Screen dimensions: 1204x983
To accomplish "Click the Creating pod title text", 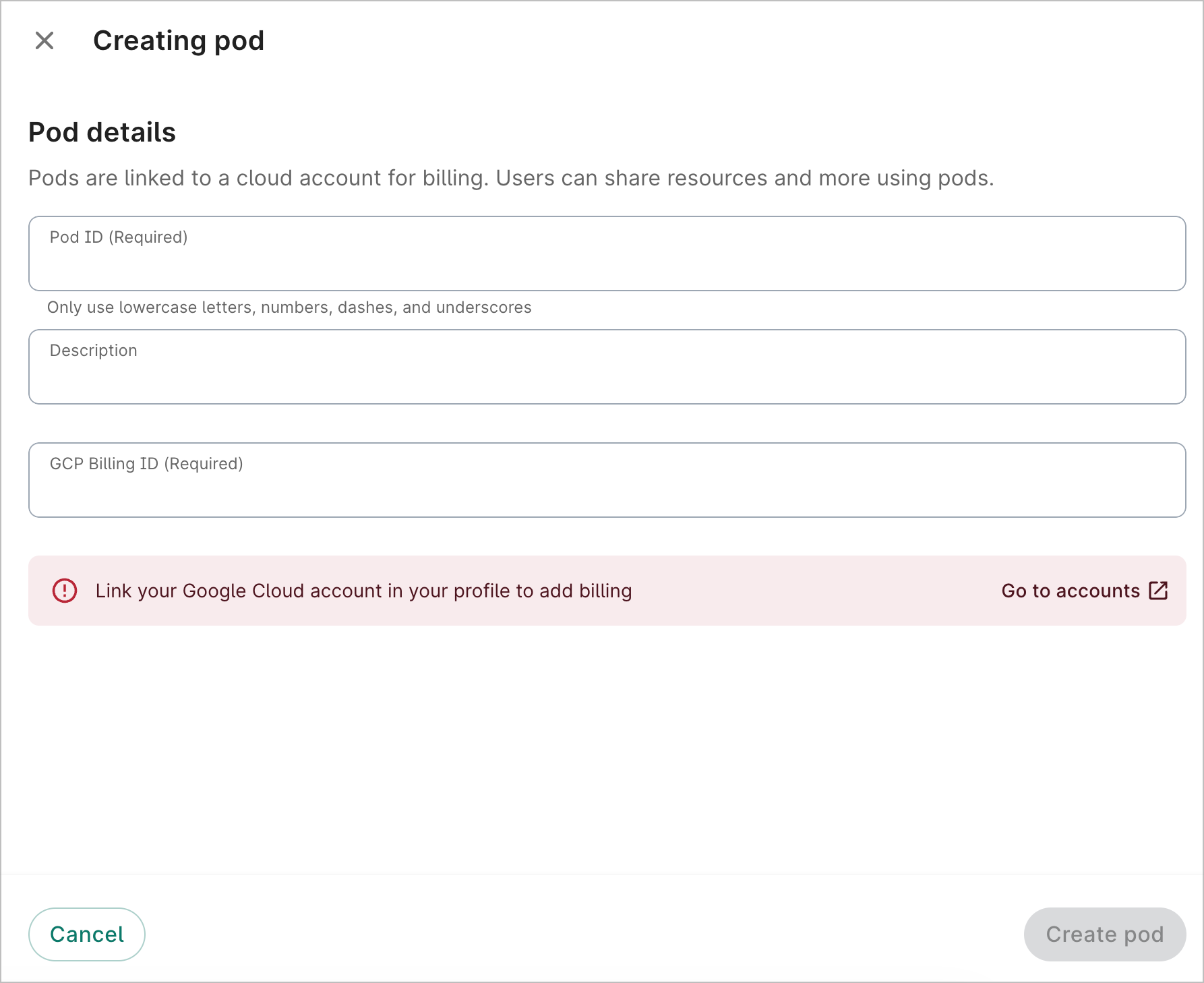I will tap(179, 40).
